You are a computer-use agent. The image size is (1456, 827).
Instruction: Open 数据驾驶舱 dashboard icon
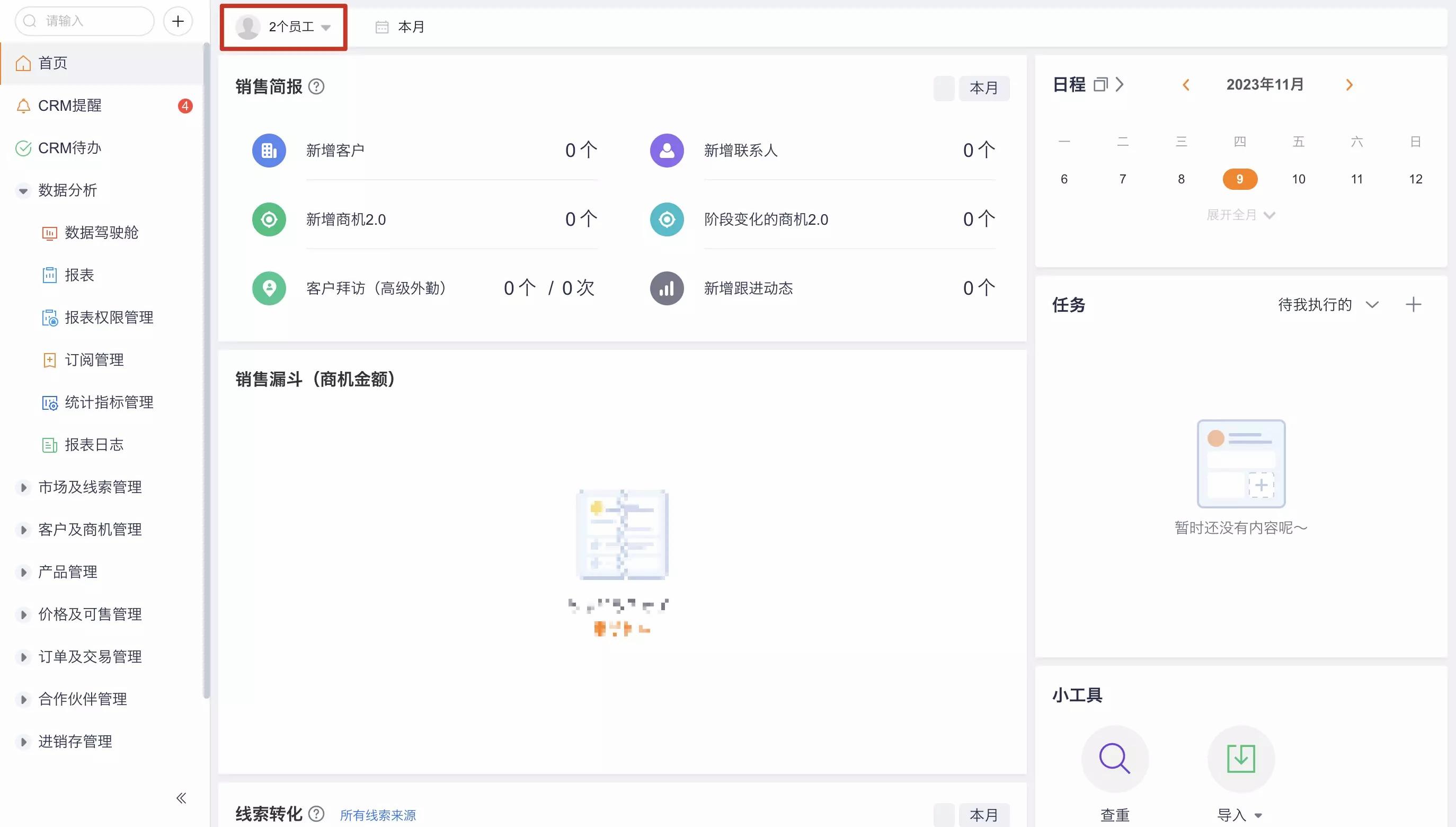pos(50,233)
